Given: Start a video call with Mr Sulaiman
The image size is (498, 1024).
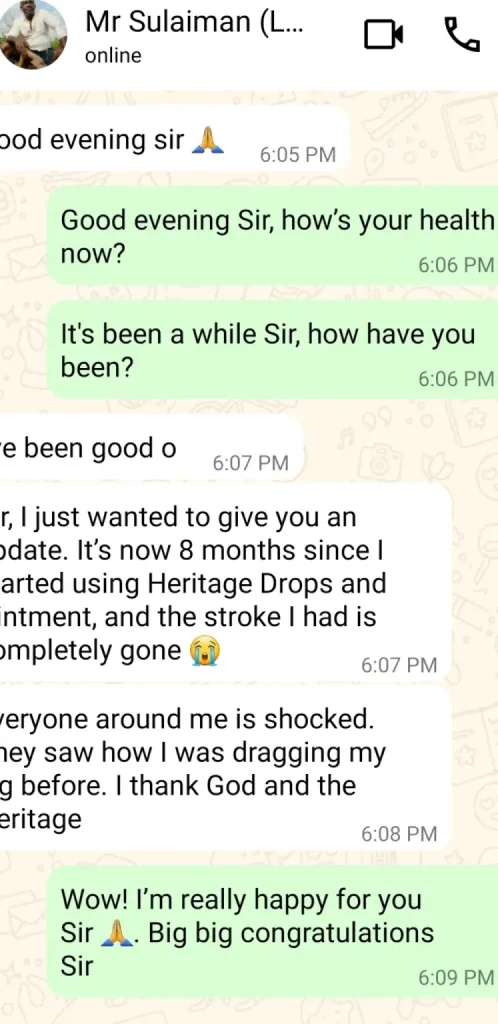Looking at the screenshot, I should [x=383, y=35].
